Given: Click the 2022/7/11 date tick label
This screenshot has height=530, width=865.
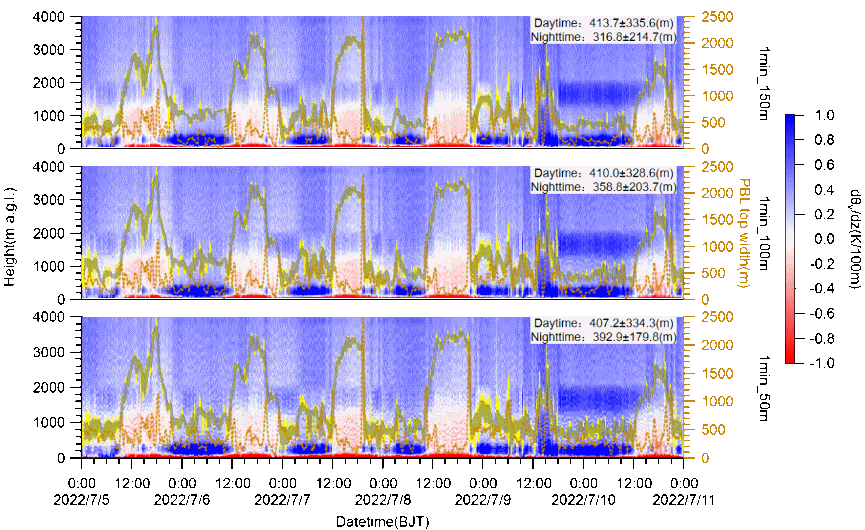Looking at the screenshot, I should [683, 497].
